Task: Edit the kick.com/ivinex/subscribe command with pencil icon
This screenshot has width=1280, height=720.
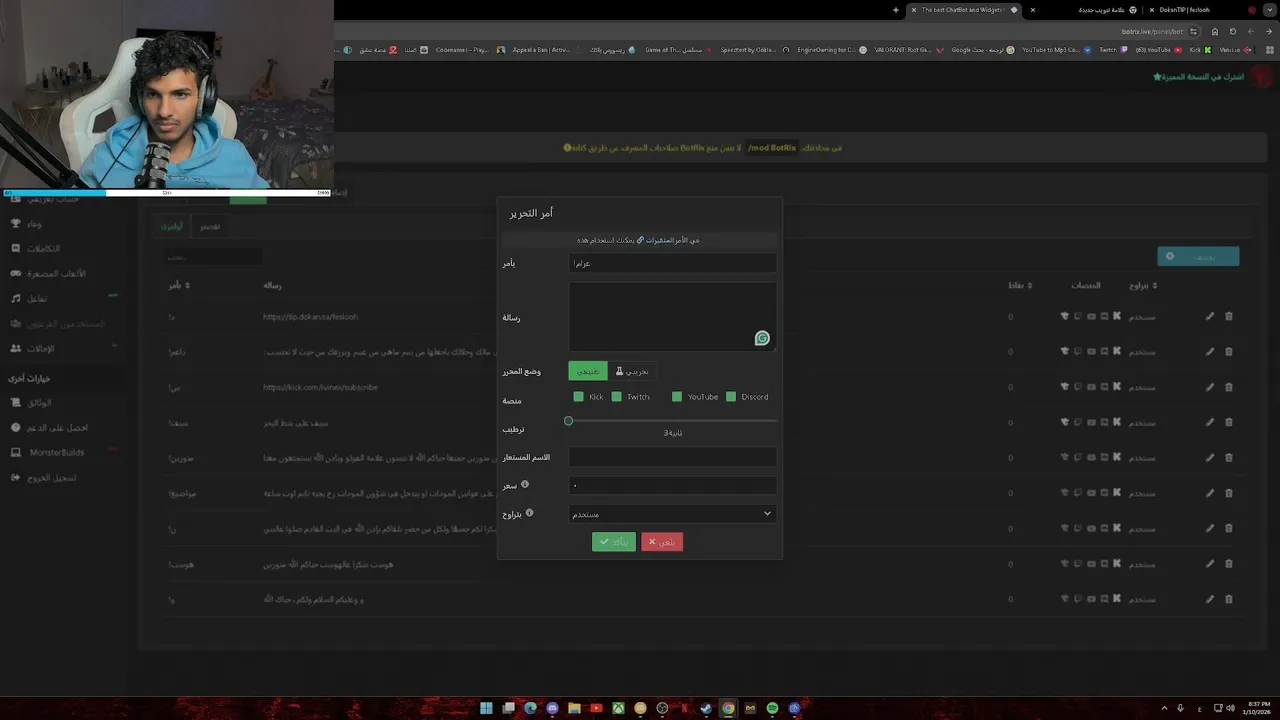Action: coord(1209,387)
